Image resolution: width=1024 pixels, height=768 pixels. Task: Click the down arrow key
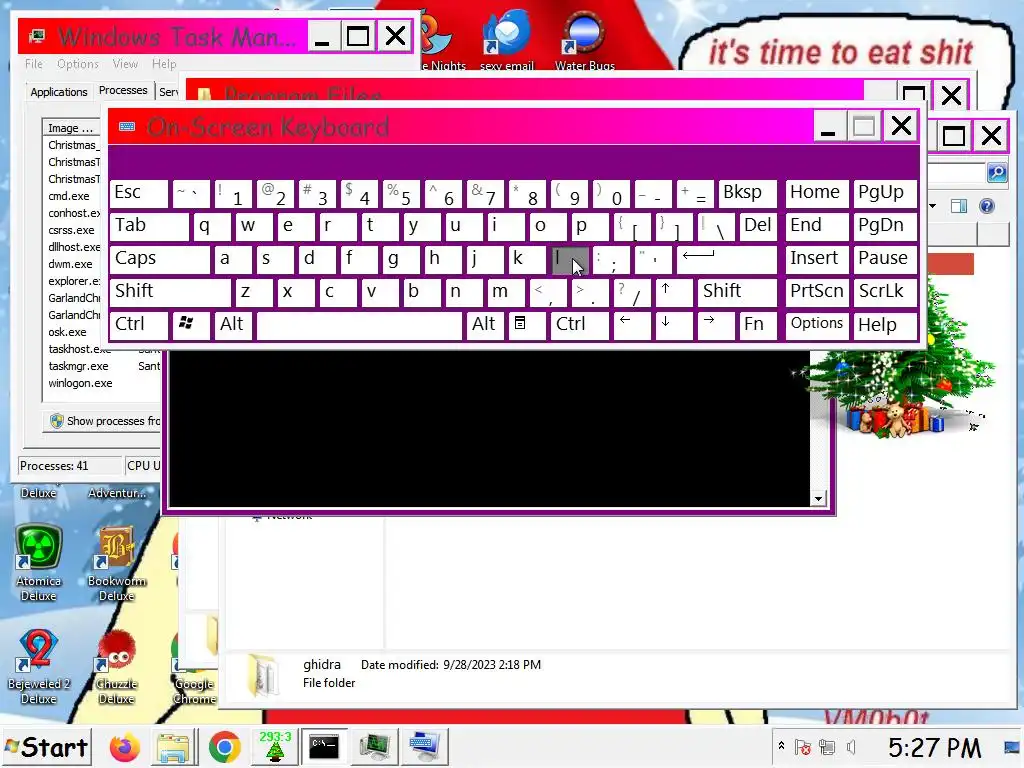[x=673, y=325]
